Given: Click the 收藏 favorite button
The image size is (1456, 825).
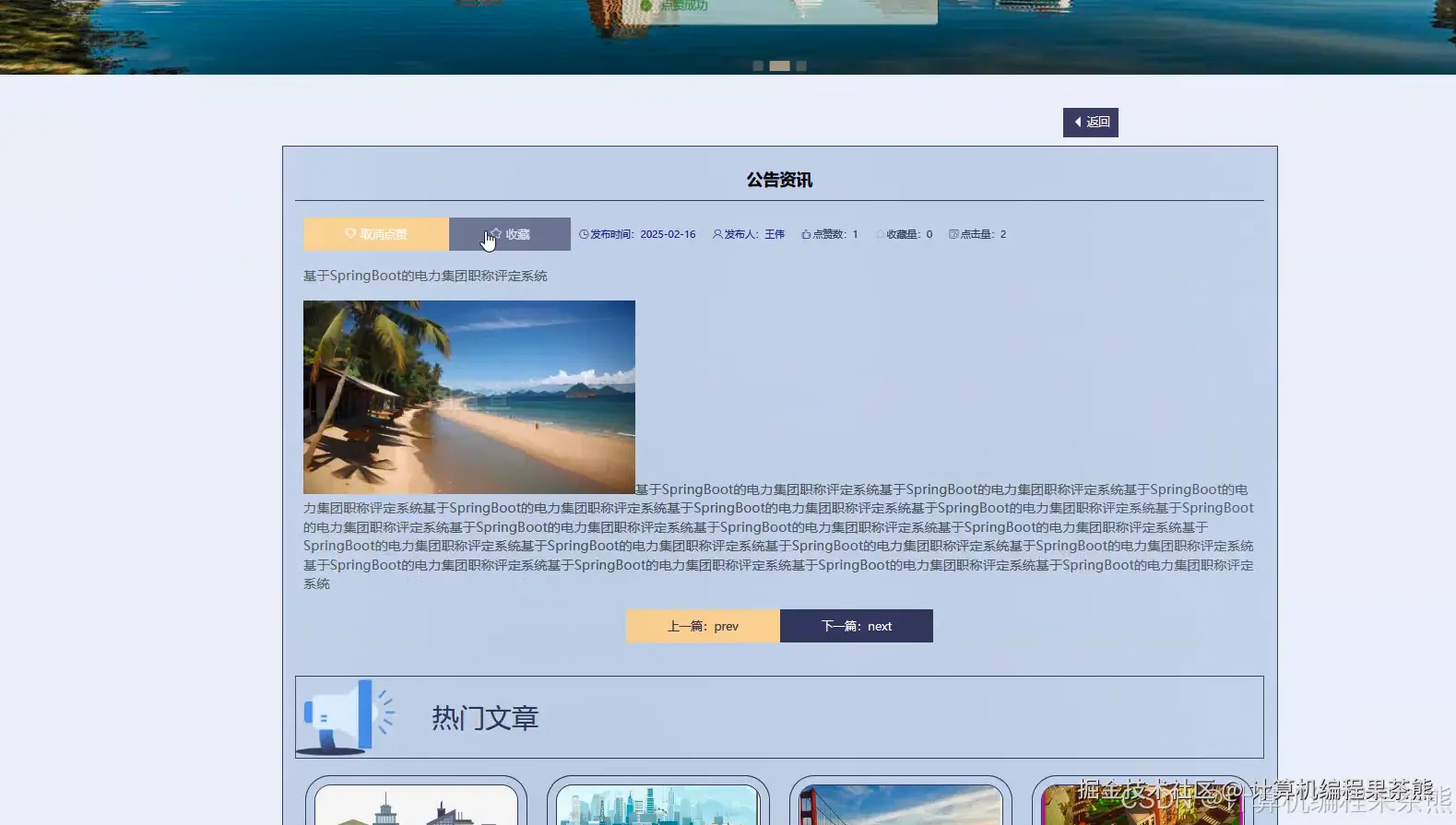Looking at the screenshot, I should [510, 234].
